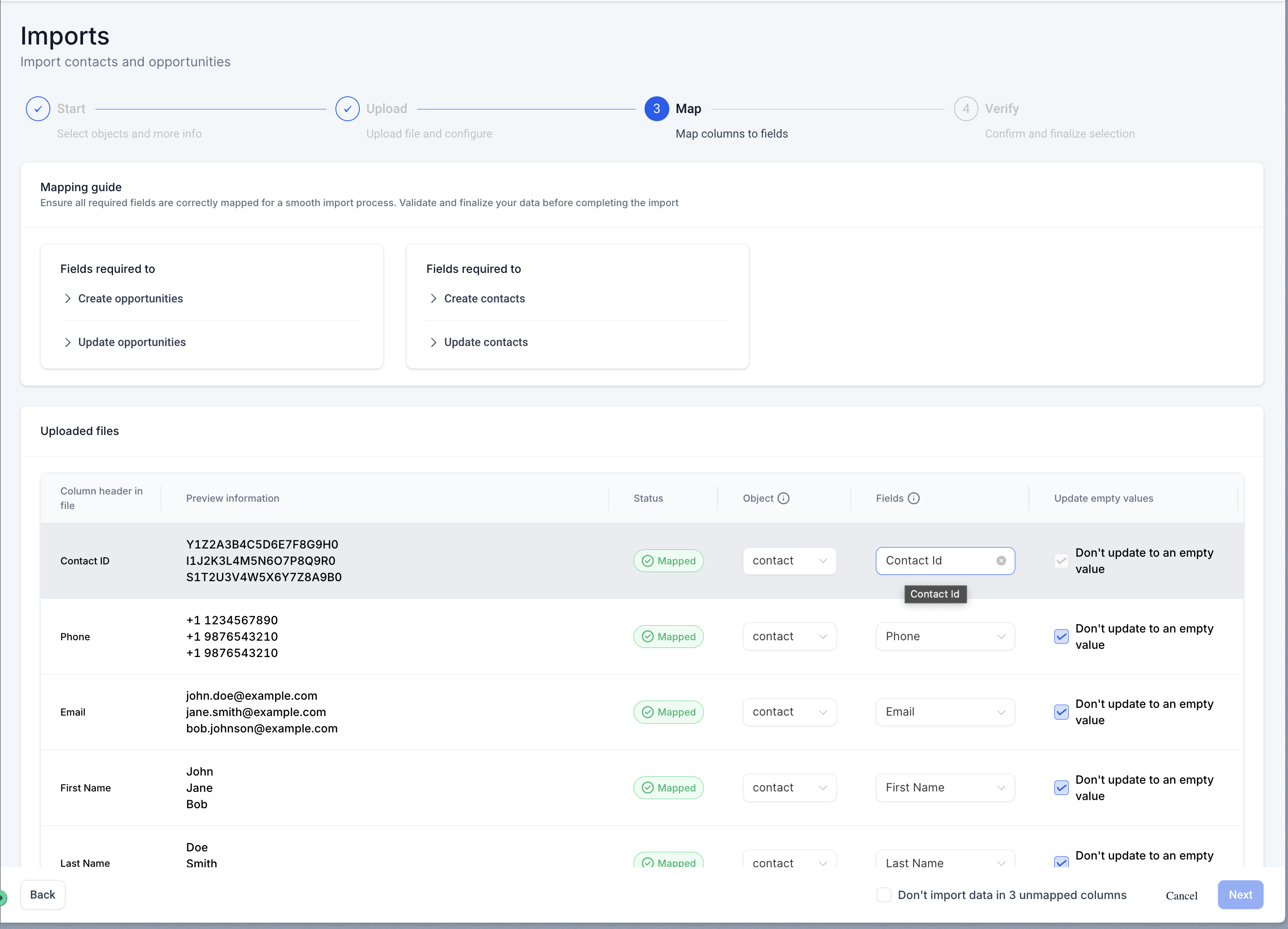The image size is (1288, 929).
Task: Click the Next button
Action: [1240, 894]
